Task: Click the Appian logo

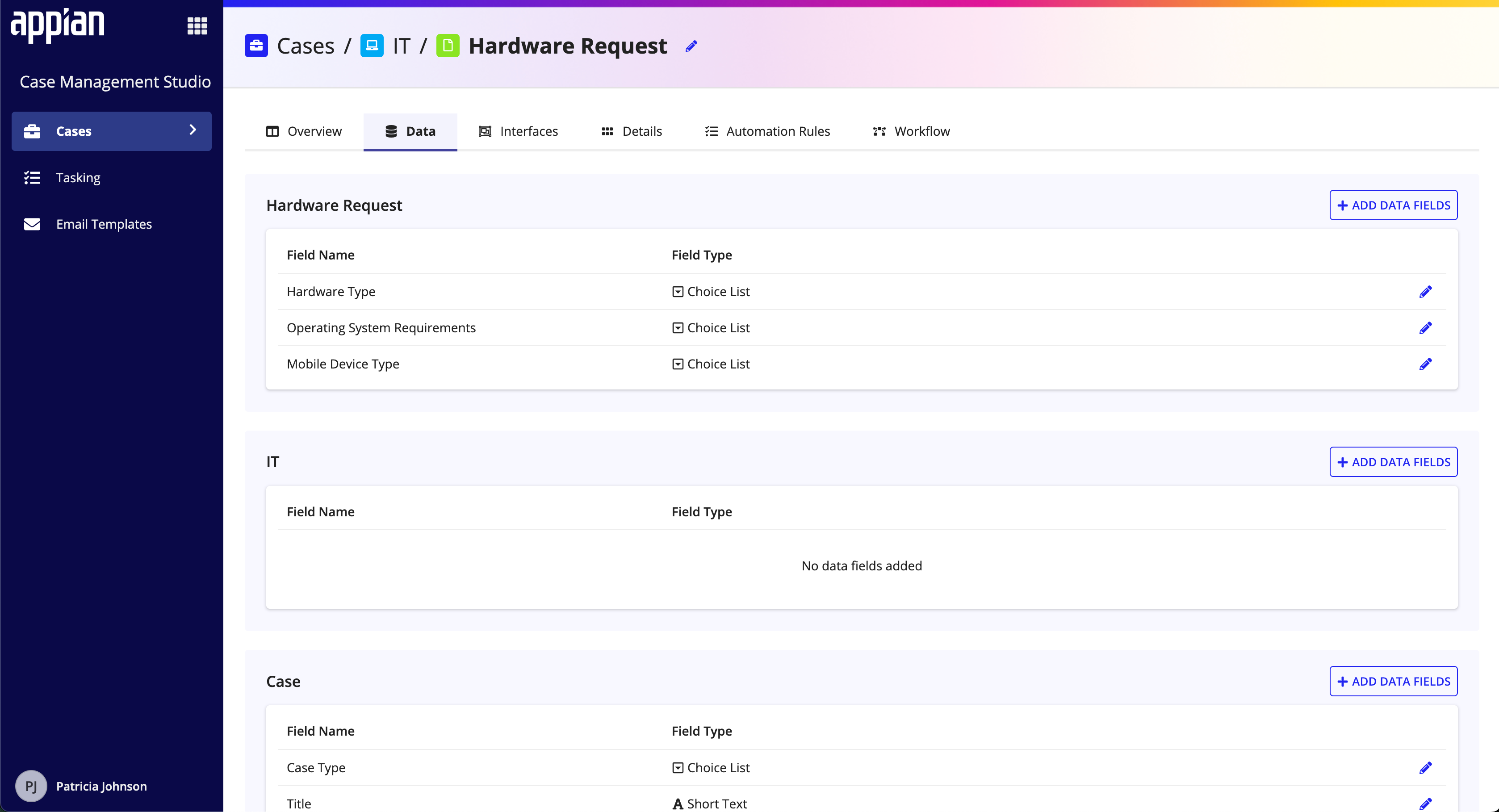Action: (x=57, y=25)
